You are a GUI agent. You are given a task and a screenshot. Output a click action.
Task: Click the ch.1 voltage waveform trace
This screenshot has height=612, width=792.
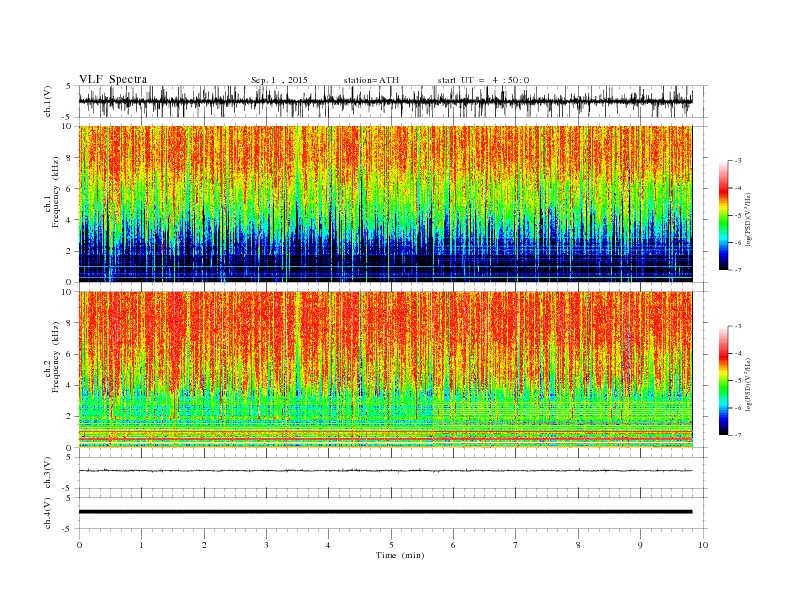(x=385, y=101)
